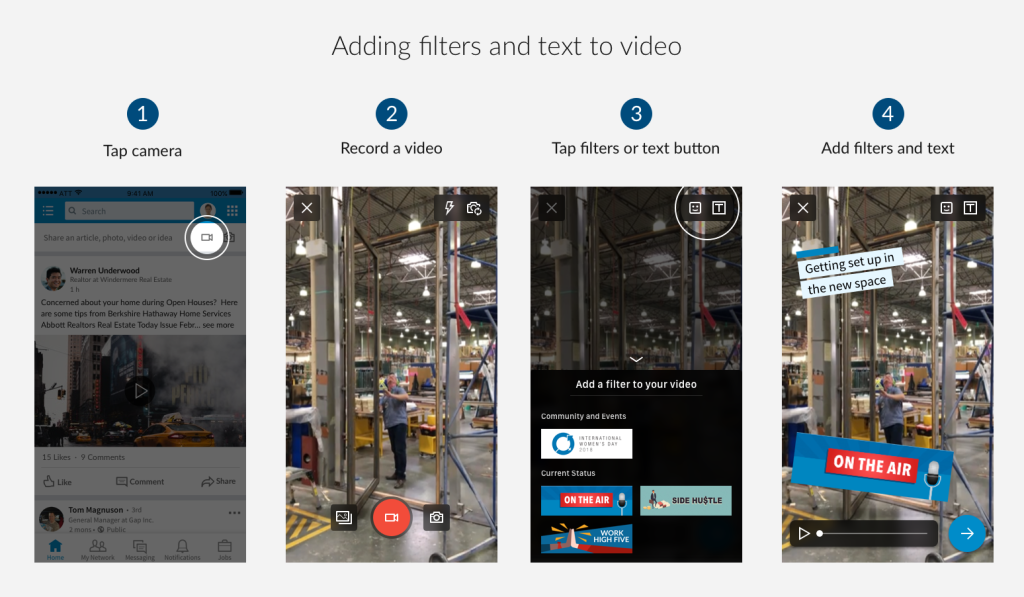The height and width of the screenshot is (597, 1024).
Task: Open the photo gallery icon beside record
Action: [344, 517]
